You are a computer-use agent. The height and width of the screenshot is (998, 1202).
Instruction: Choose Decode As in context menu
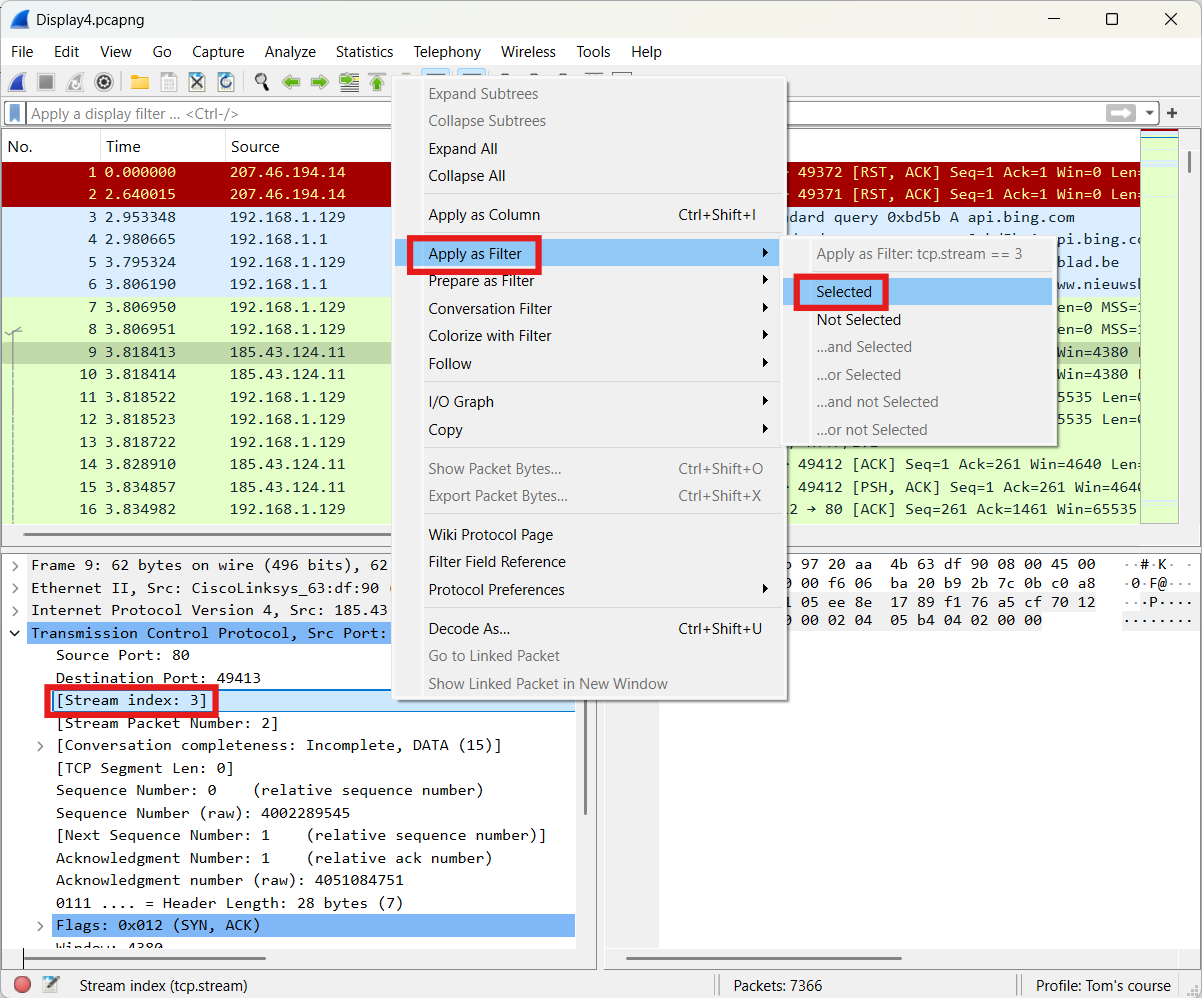(x=587, y=629)
